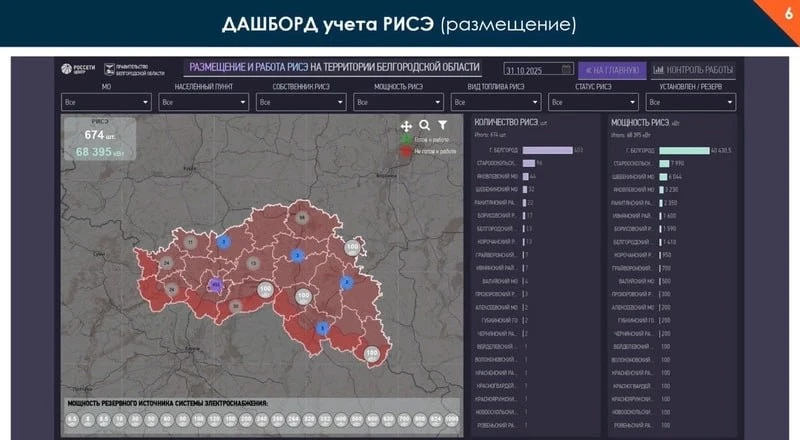
Task: Click the 'На главную' button
Action: [x=608, y=70]
